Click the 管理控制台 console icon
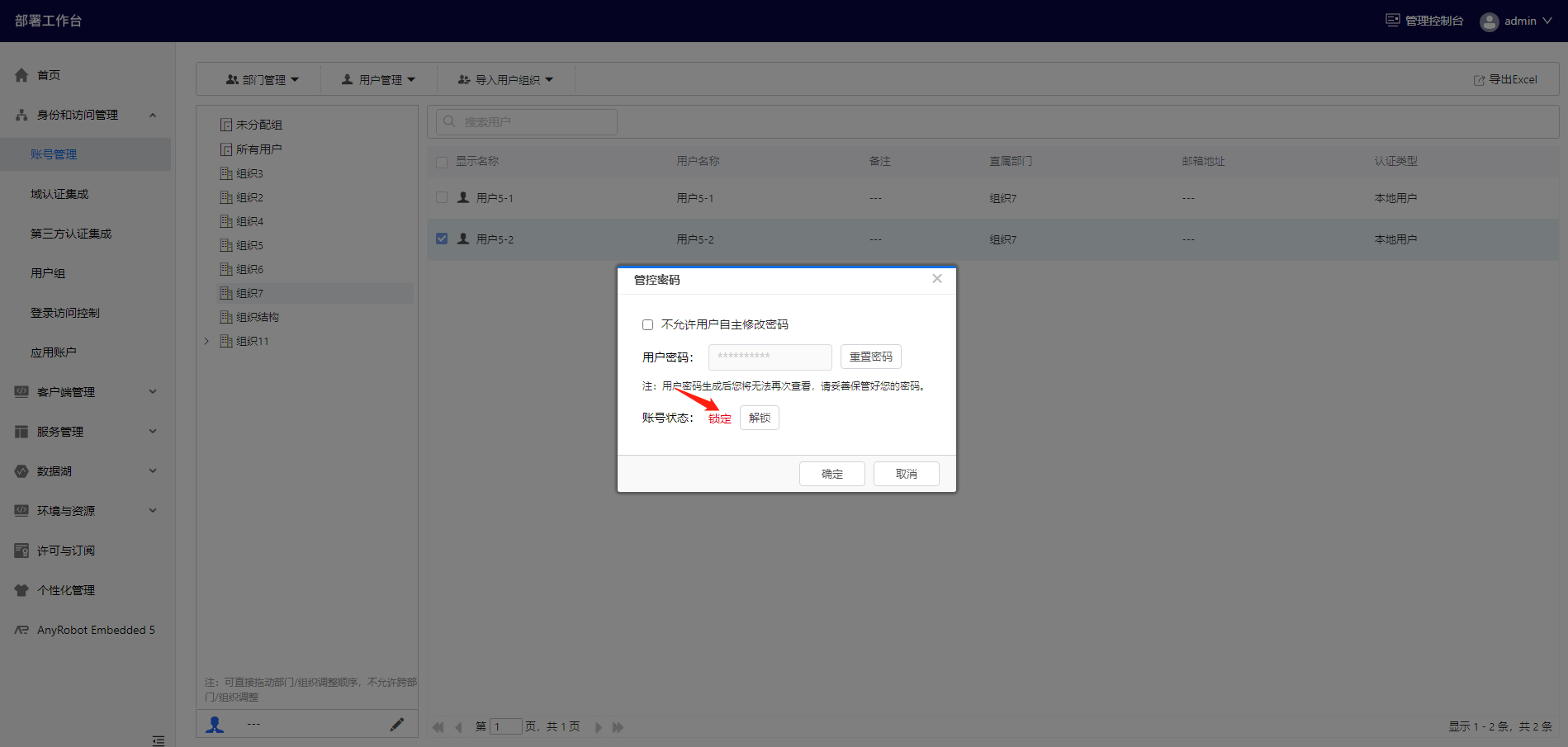Image resolution: width=1568 pixels, height=747 pixels. pyautogui.click(x=1393, y=20)
